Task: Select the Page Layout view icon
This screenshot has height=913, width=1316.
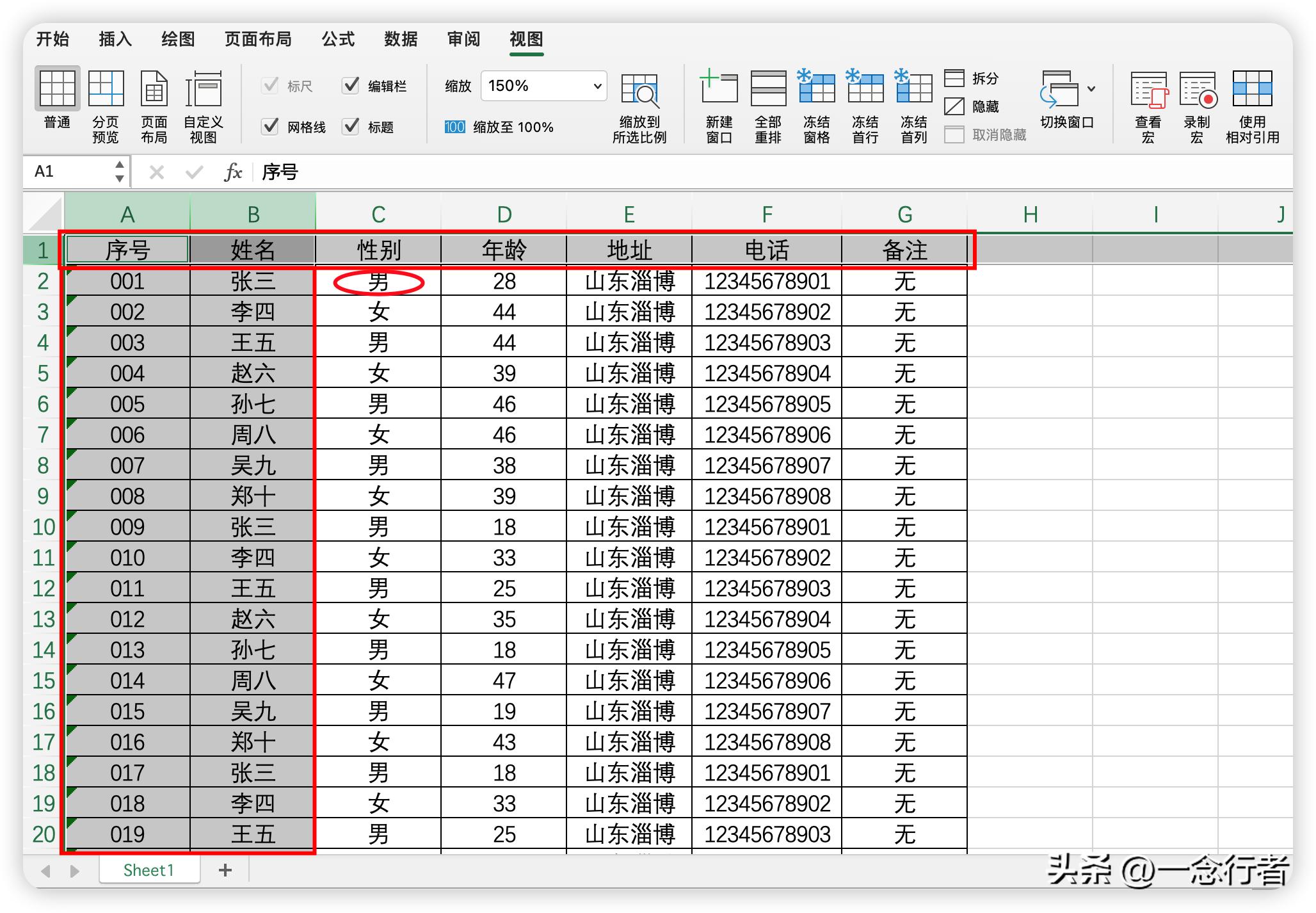Action: point(154,90)
